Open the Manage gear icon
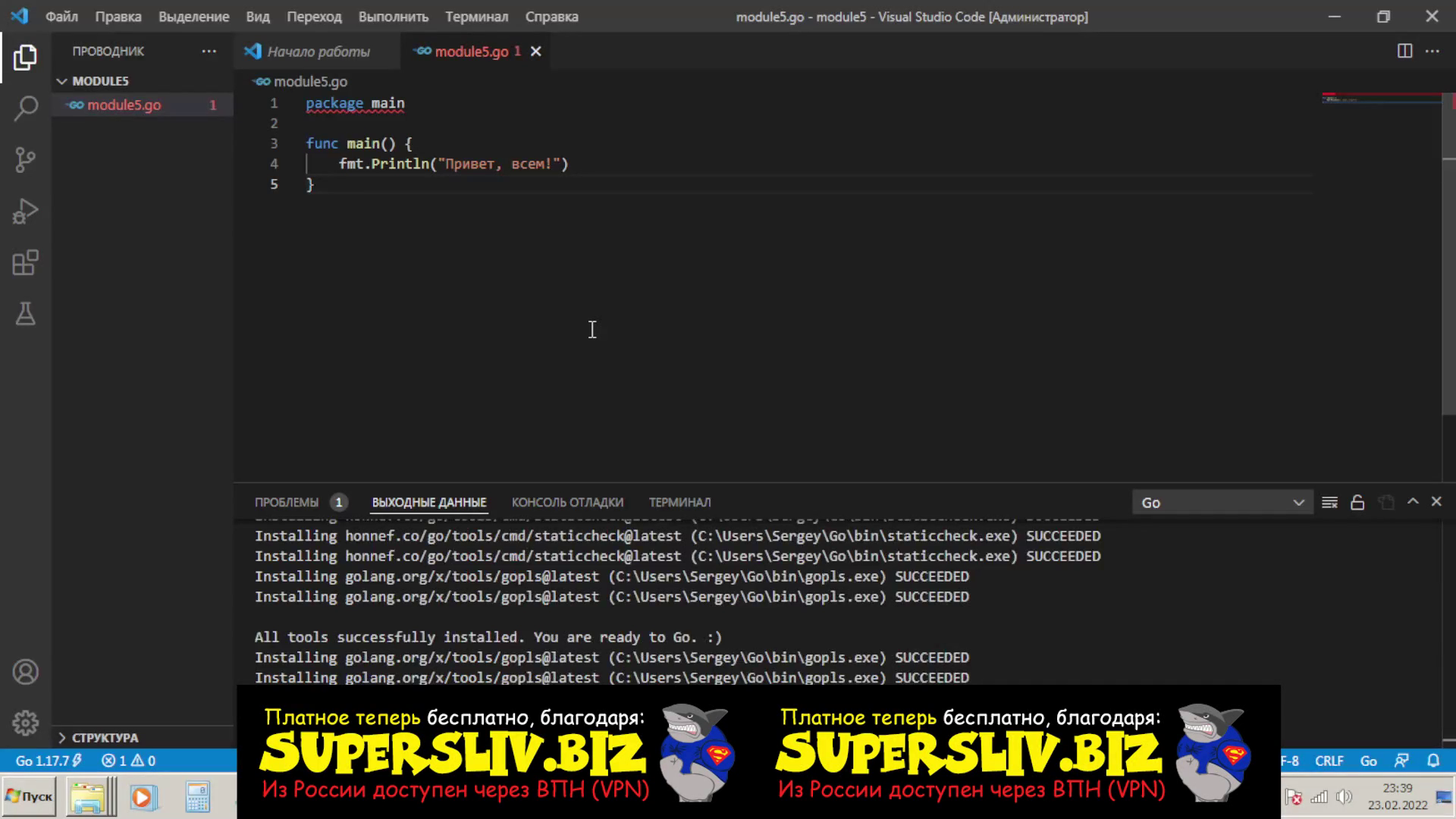 tap(25, 723)
